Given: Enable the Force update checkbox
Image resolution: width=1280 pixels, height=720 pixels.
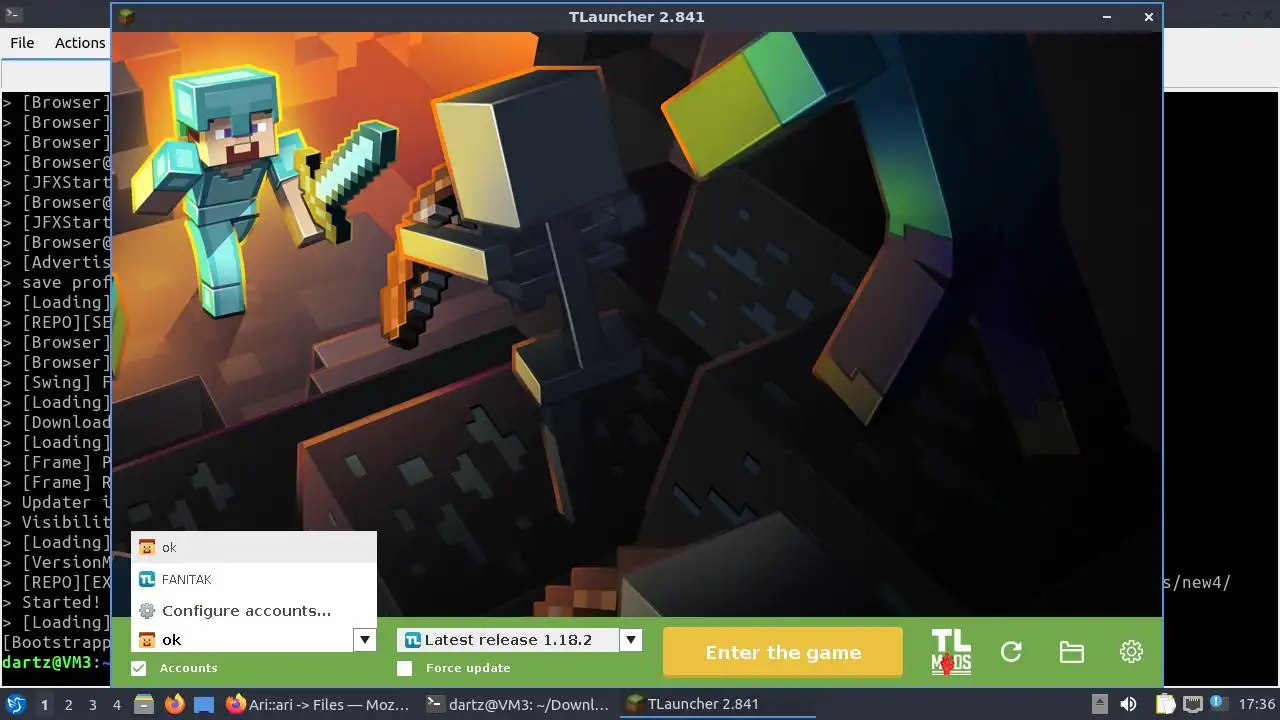Looking at the screenshot, I should [405, 668].
